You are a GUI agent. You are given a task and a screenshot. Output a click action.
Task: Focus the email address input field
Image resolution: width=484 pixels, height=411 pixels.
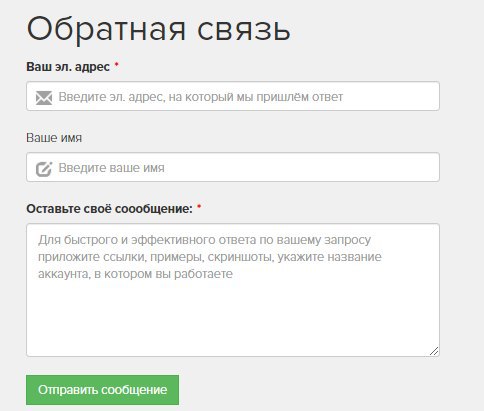(x=233, y=96)
